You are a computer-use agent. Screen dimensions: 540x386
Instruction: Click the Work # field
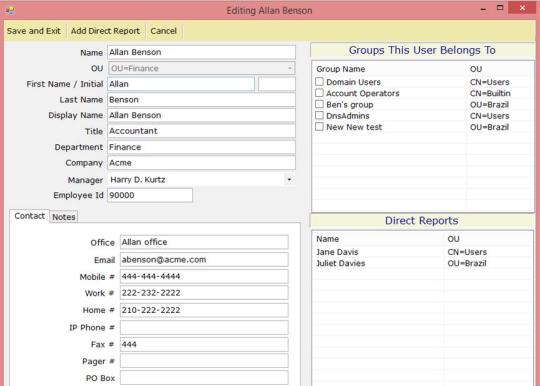204,293
